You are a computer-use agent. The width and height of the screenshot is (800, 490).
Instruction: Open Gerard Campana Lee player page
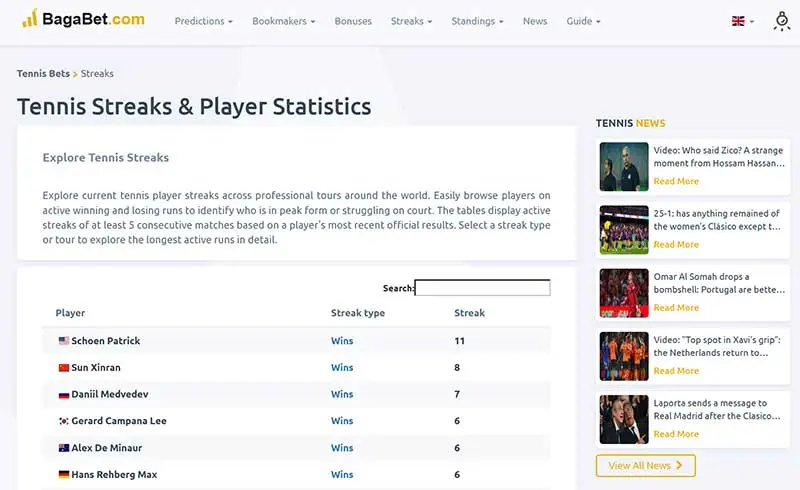pos(119,421)
